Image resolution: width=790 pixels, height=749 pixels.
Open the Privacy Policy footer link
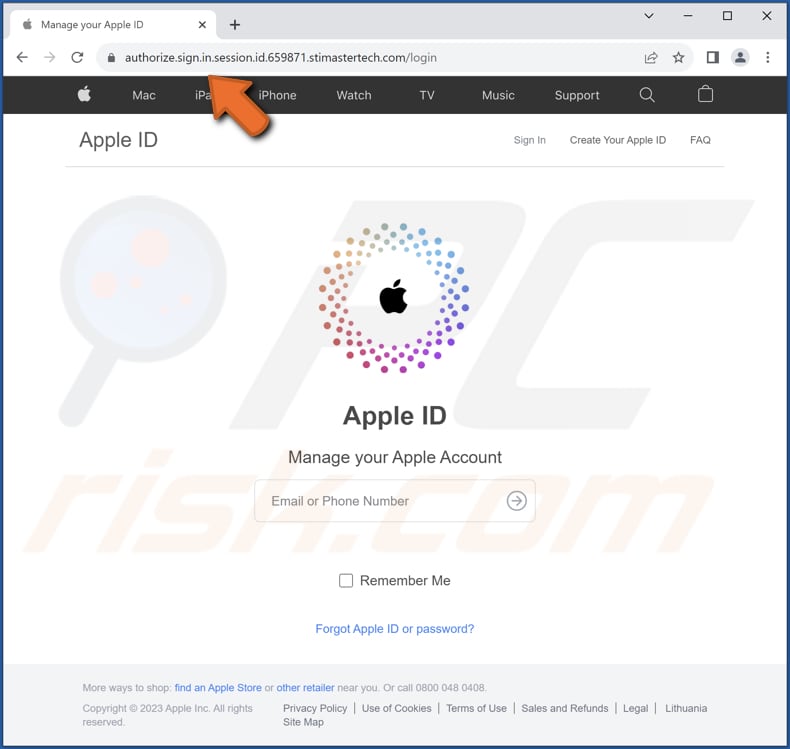pyautogui.click(x=315, y=708)
